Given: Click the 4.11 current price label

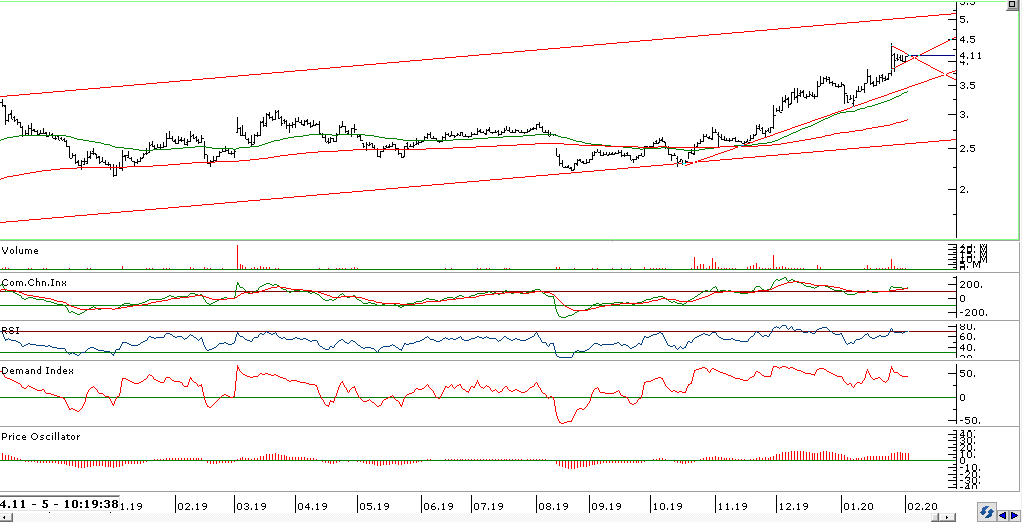Looking at the screenshot, I should [971, 56].
